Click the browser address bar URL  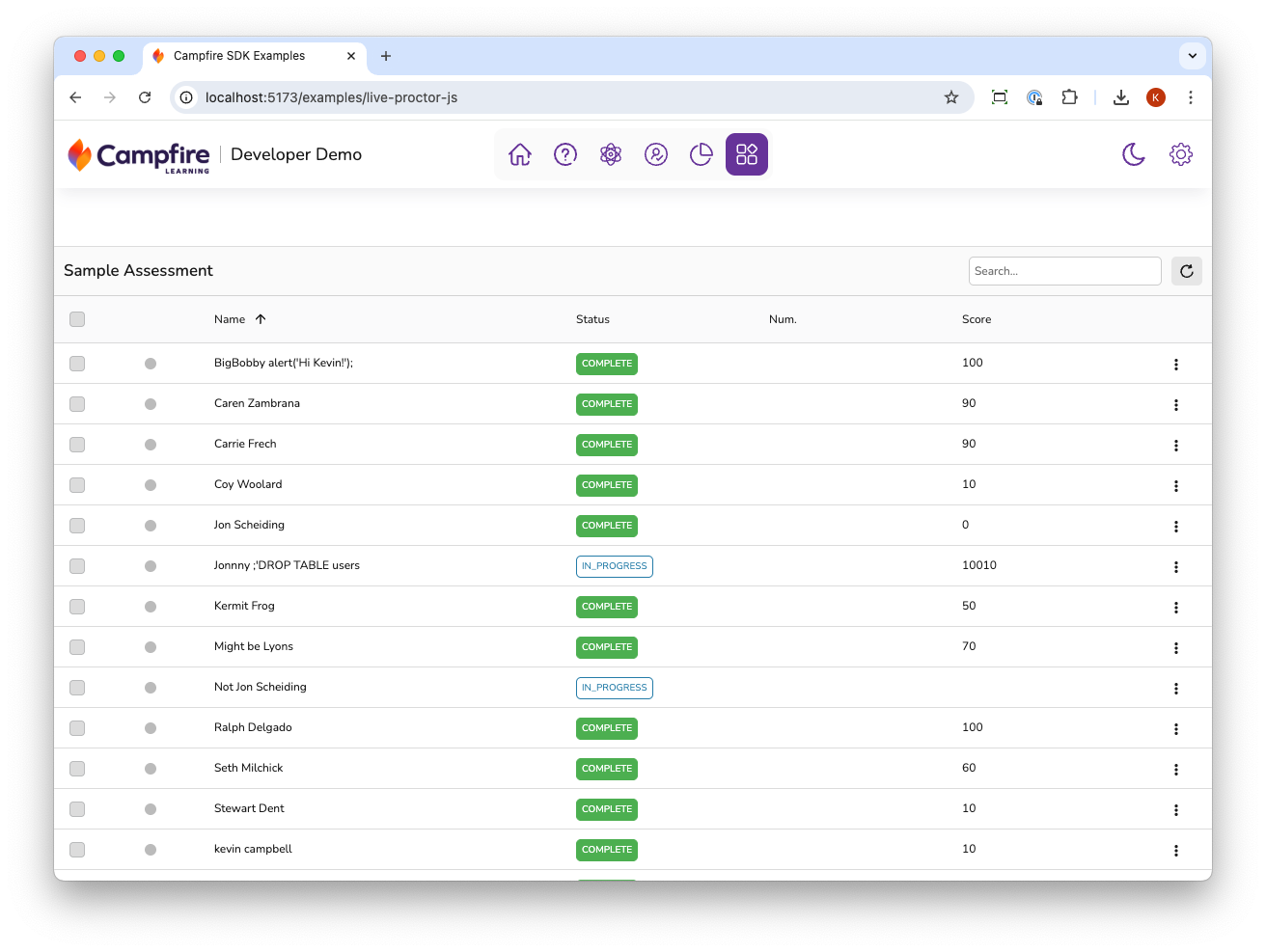tap(331, 97)
